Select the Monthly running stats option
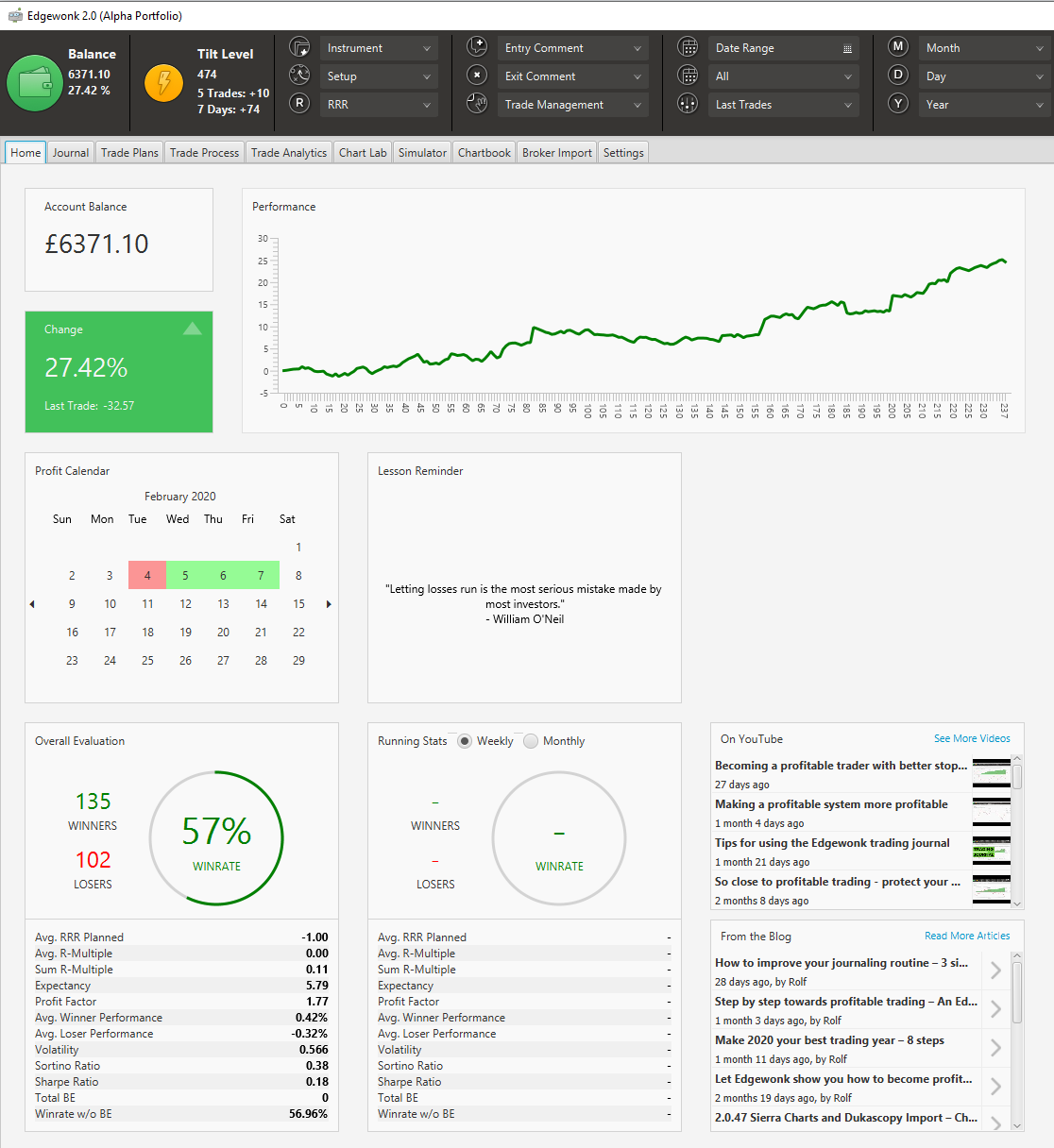 click(x=531, y=741)
